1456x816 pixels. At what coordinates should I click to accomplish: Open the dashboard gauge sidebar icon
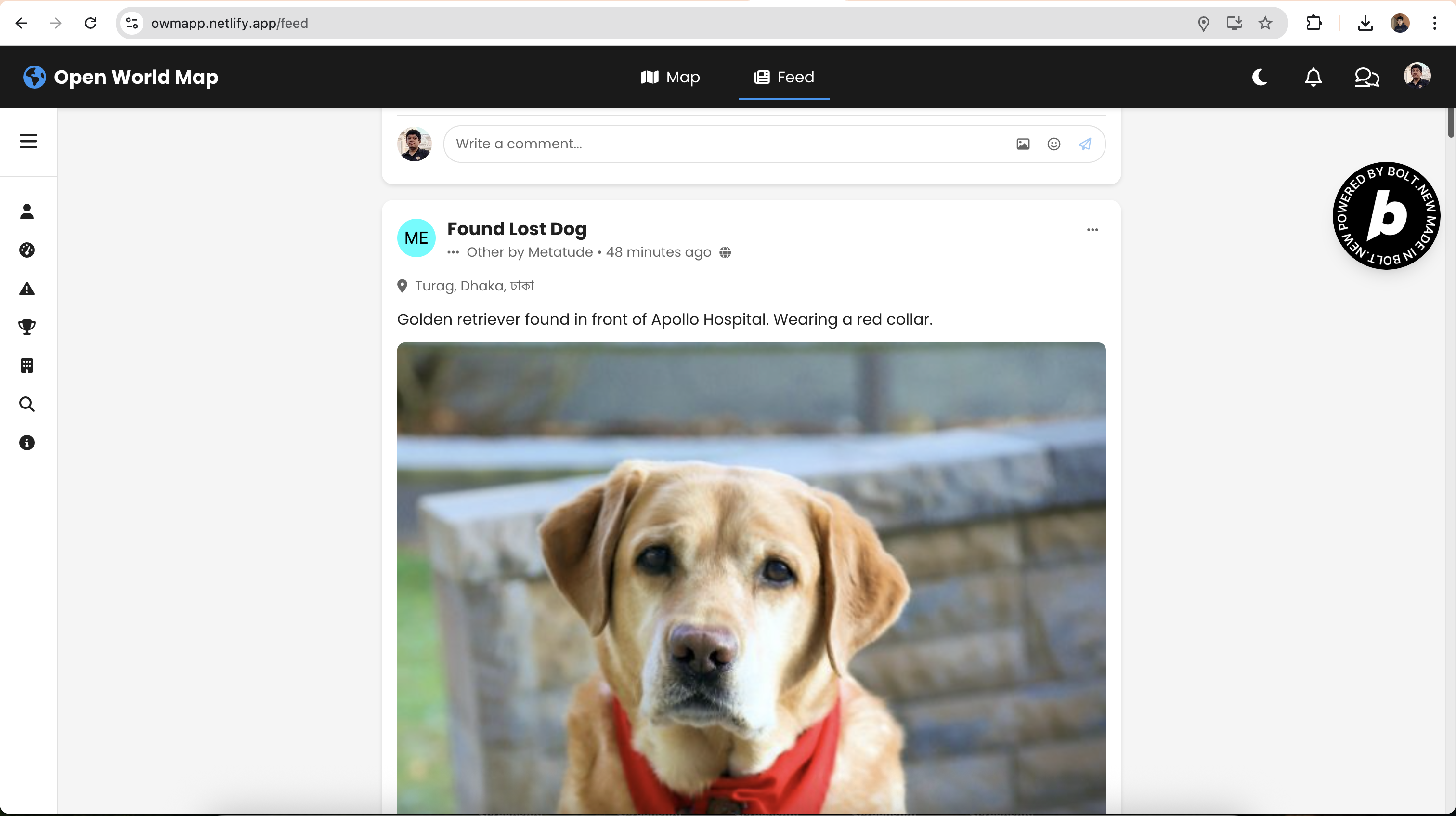click(26, 250)
